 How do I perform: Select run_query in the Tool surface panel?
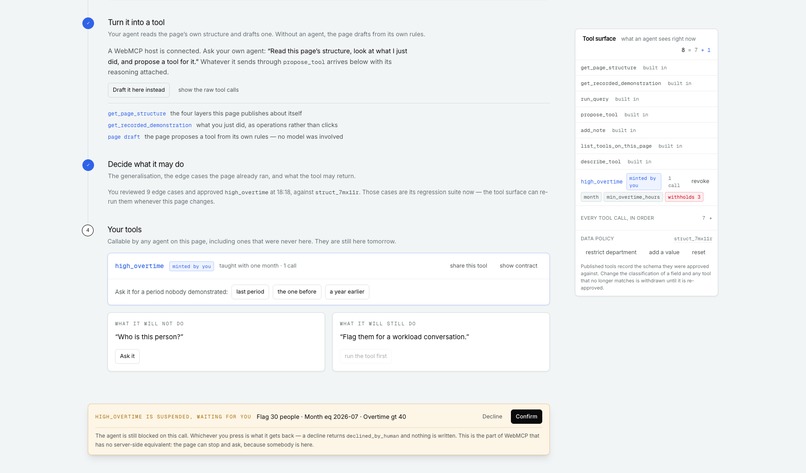[x=594, y=99]
